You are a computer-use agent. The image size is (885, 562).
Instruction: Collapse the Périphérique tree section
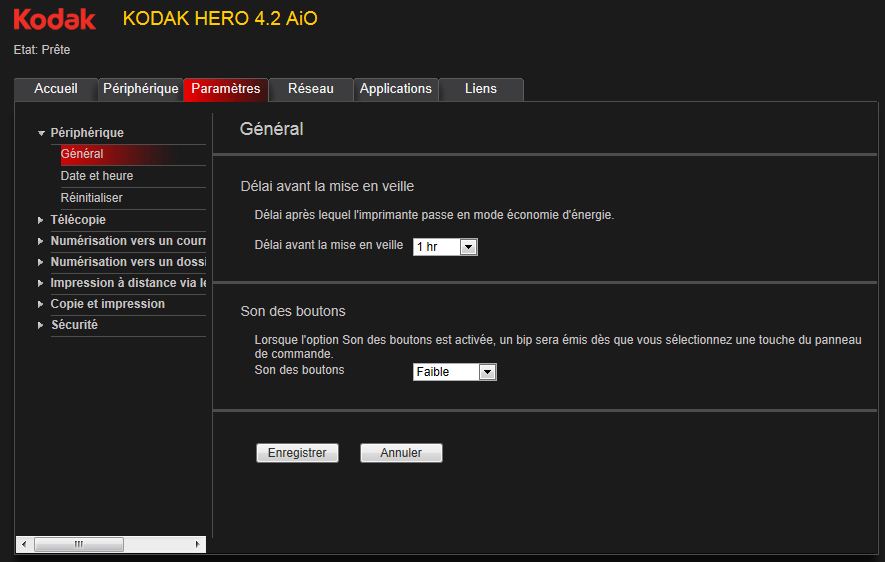[x=42, y=133]
